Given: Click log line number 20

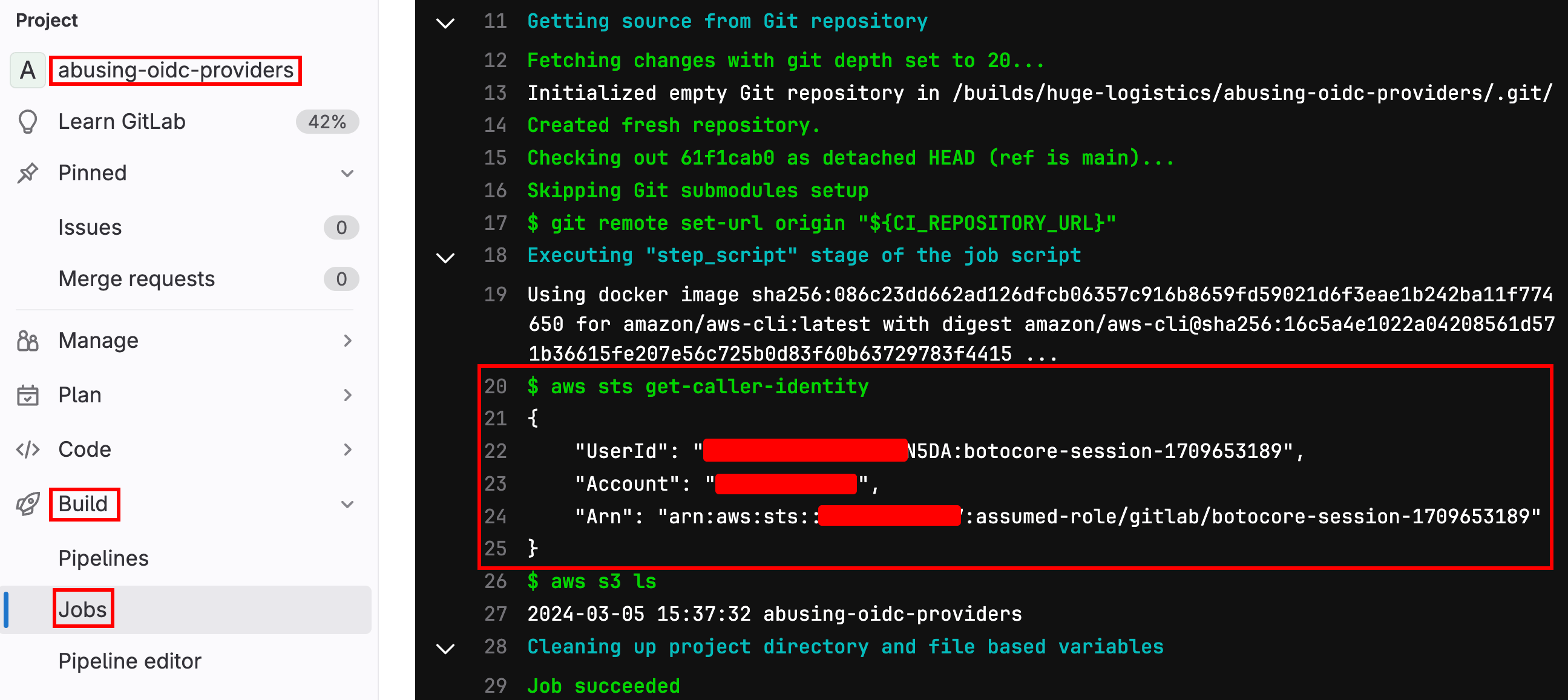Looking at the screenshot, I should [496, 386].
